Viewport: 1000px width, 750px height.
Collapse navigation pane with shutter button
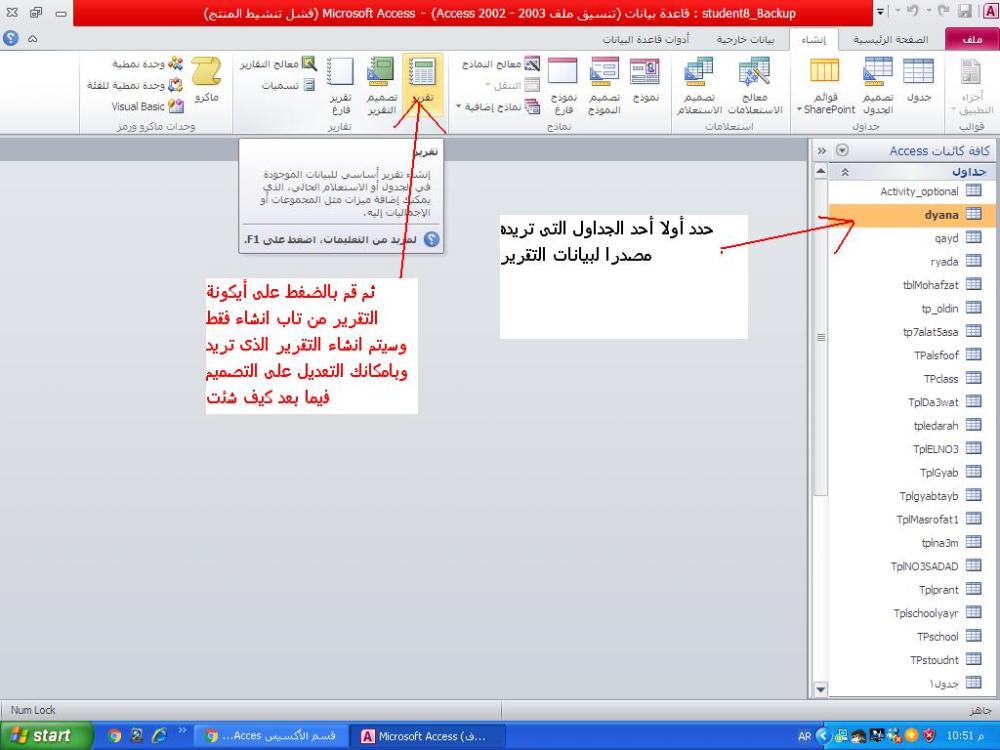[x=821, y=151]
